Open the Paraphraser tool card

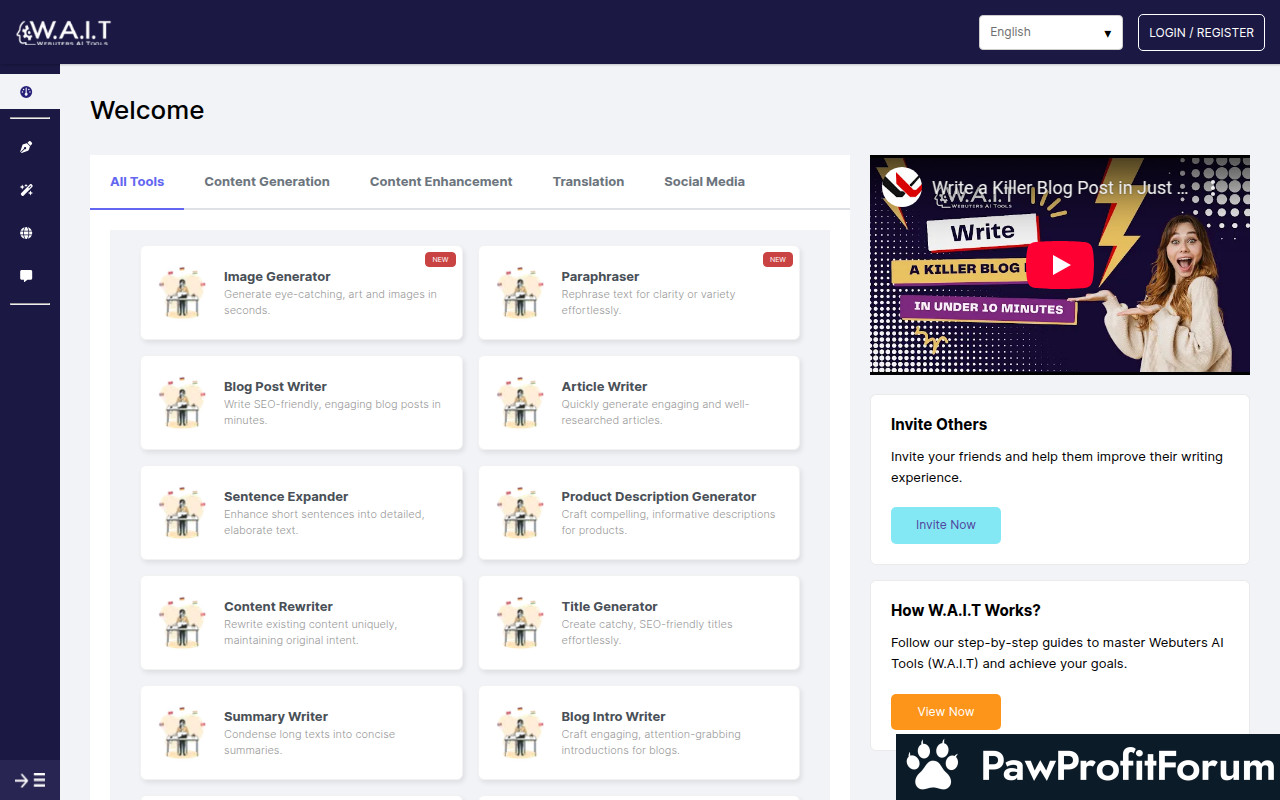tap(639, 293)
